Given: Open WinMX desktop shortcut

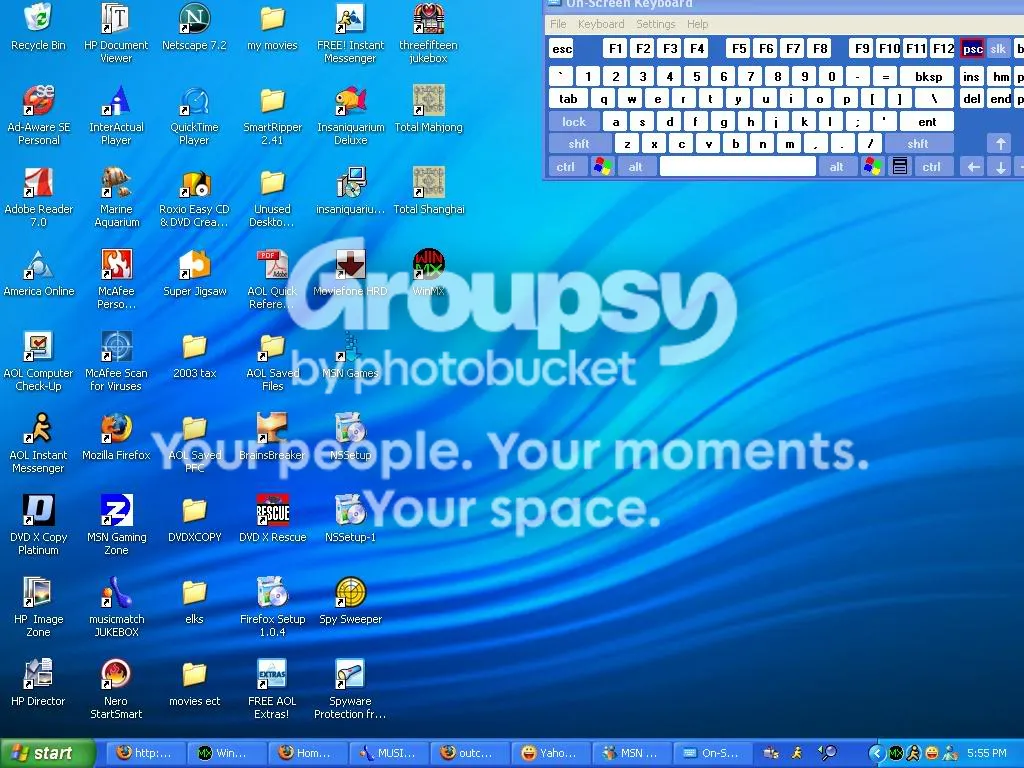Looking at the screenshot, I should point(428,273).
